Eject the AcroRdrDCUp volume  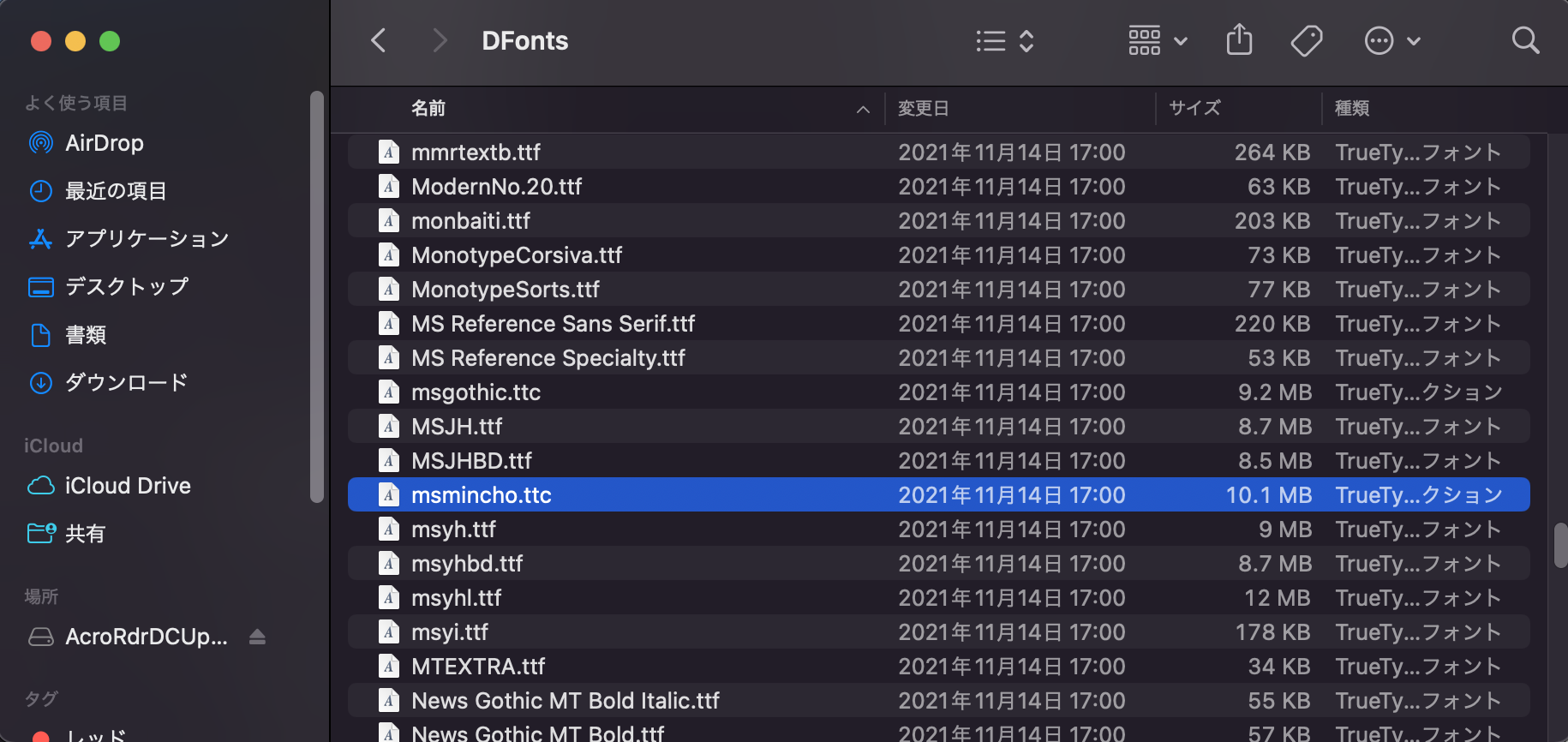click(x=257, y=637)
